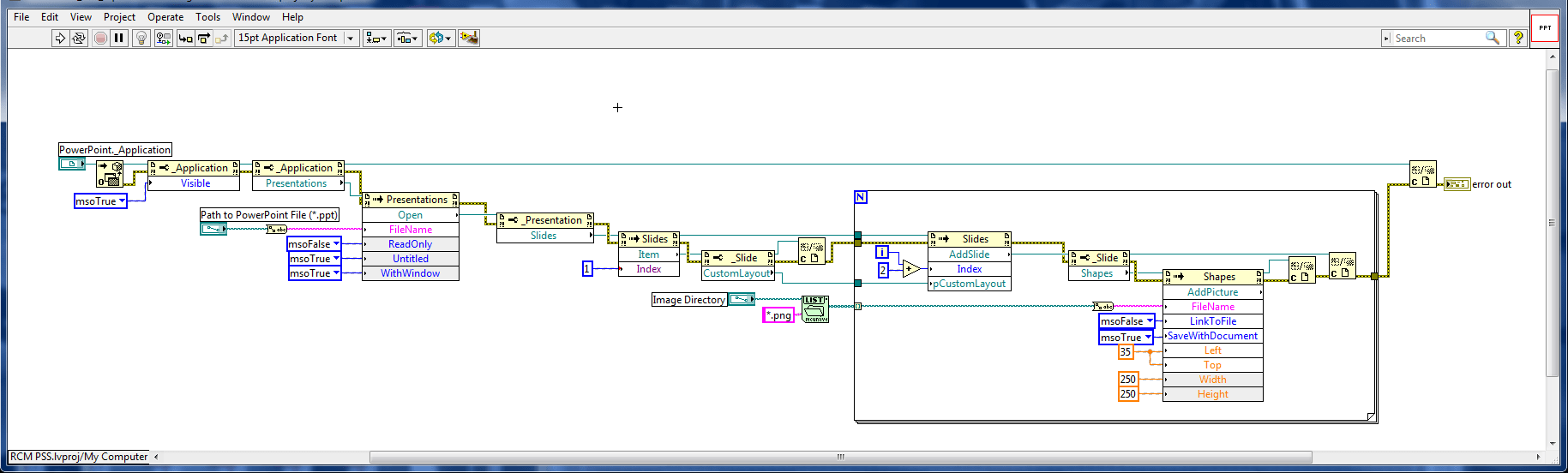Open the Edit menu
1568x473 pixels.
(x=50, y=17)
